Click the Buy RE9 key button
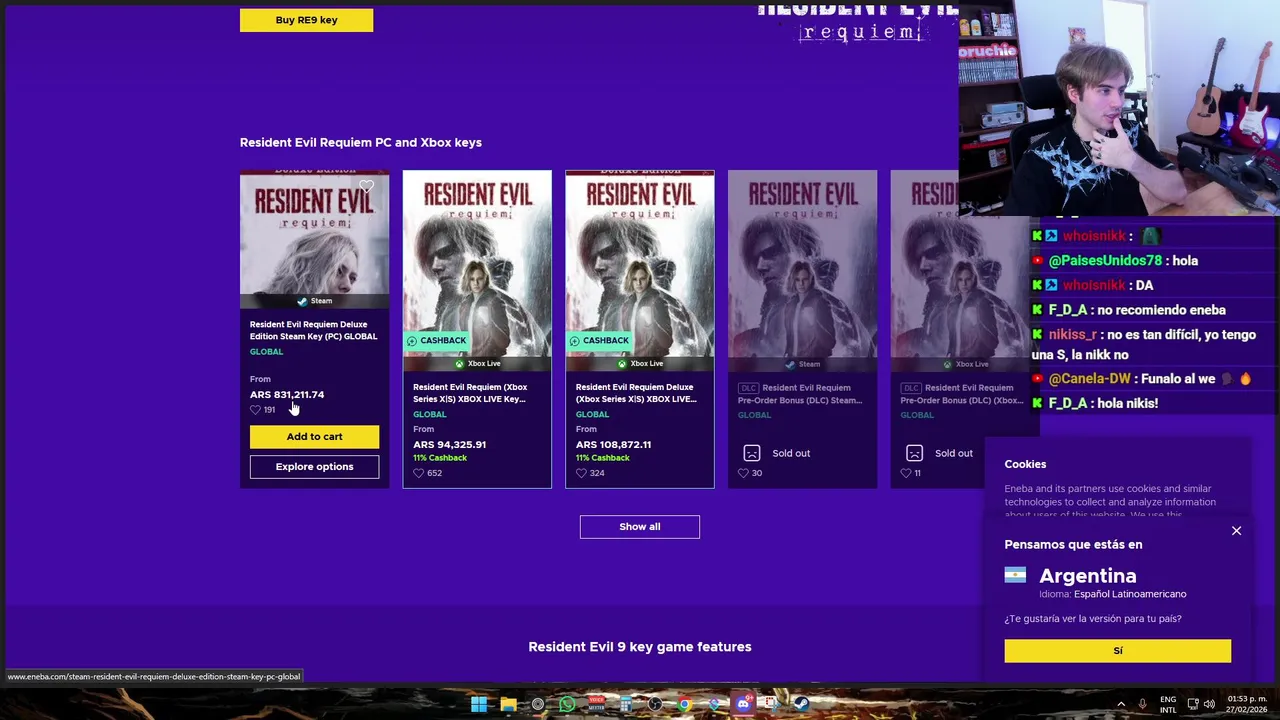The image size is (1280, 720). click(306, 20)
